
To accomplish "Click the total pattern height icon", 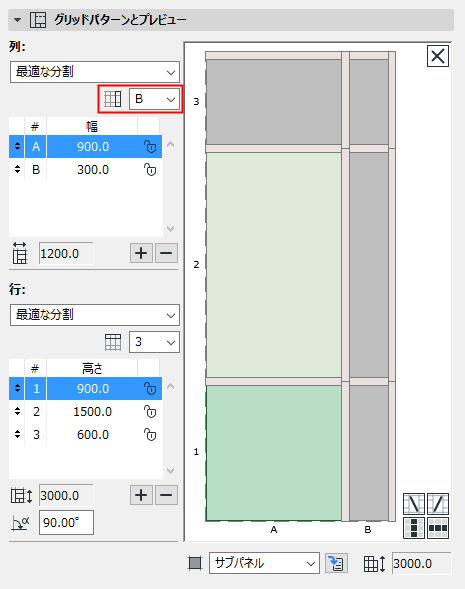I will point(21,495).
